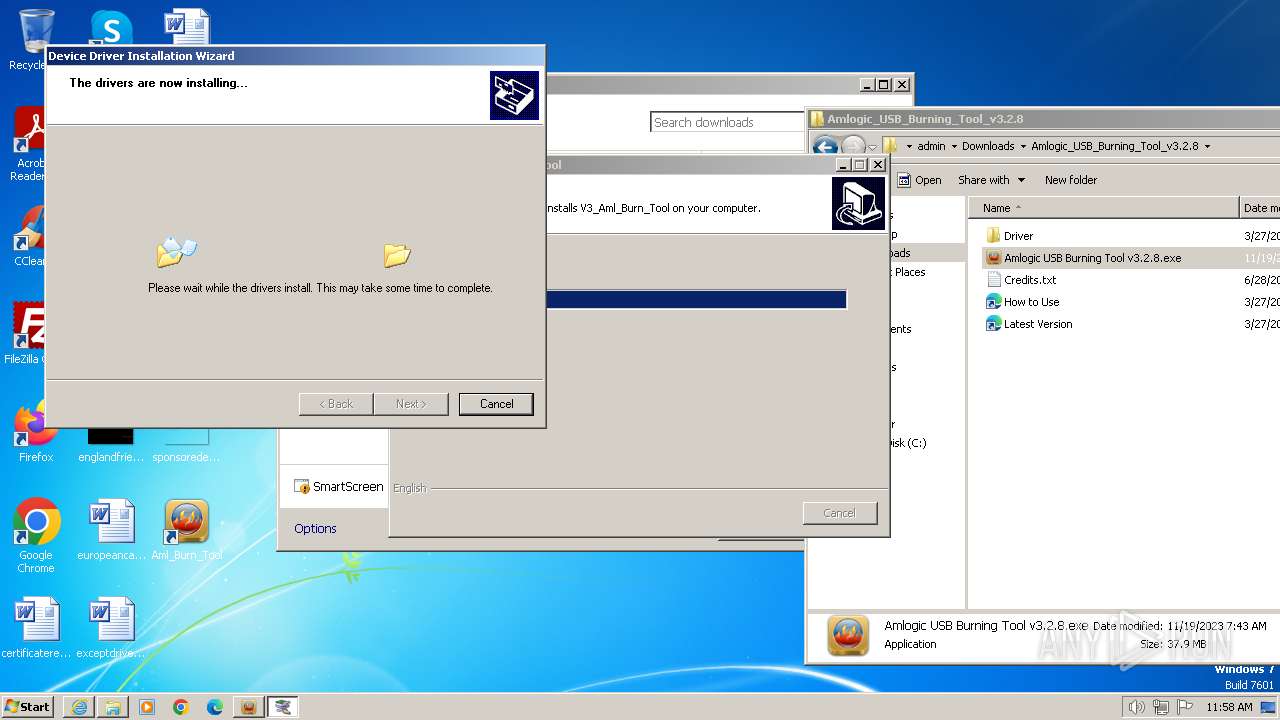
Task: Open exceptdrive Word document on desktop
Action: click(111, 628)
